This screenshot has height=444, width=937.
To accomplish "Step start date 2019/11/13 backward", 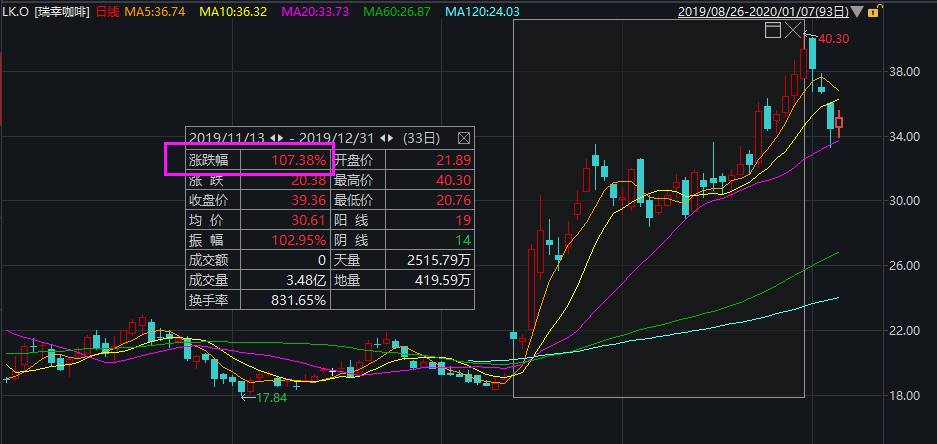I will pyautogui.click(x=273, y=137).
